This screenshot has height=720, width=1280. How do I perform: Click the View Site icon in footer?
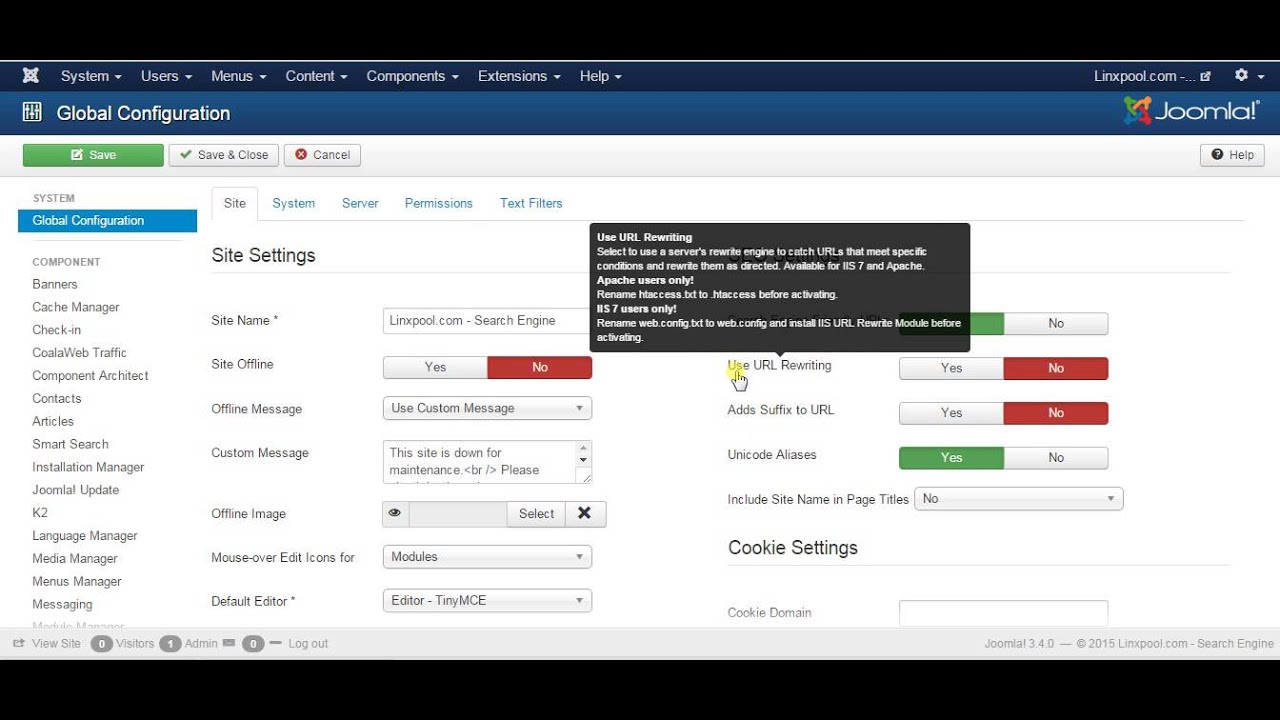click(18, 643)
